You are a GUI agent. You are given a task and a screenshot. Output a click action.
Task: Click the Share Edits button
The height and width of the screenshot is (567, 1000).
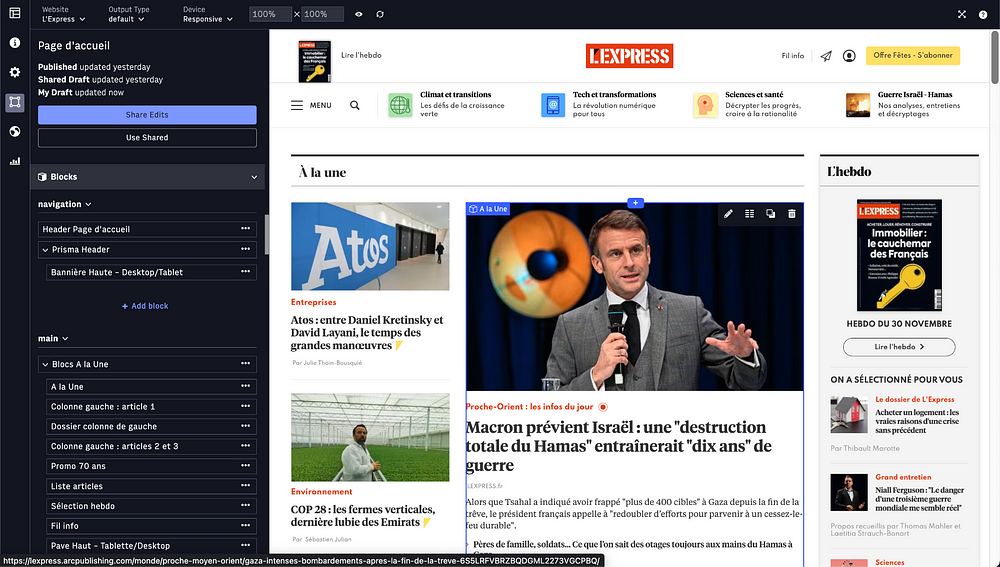(x=147, y=115)
